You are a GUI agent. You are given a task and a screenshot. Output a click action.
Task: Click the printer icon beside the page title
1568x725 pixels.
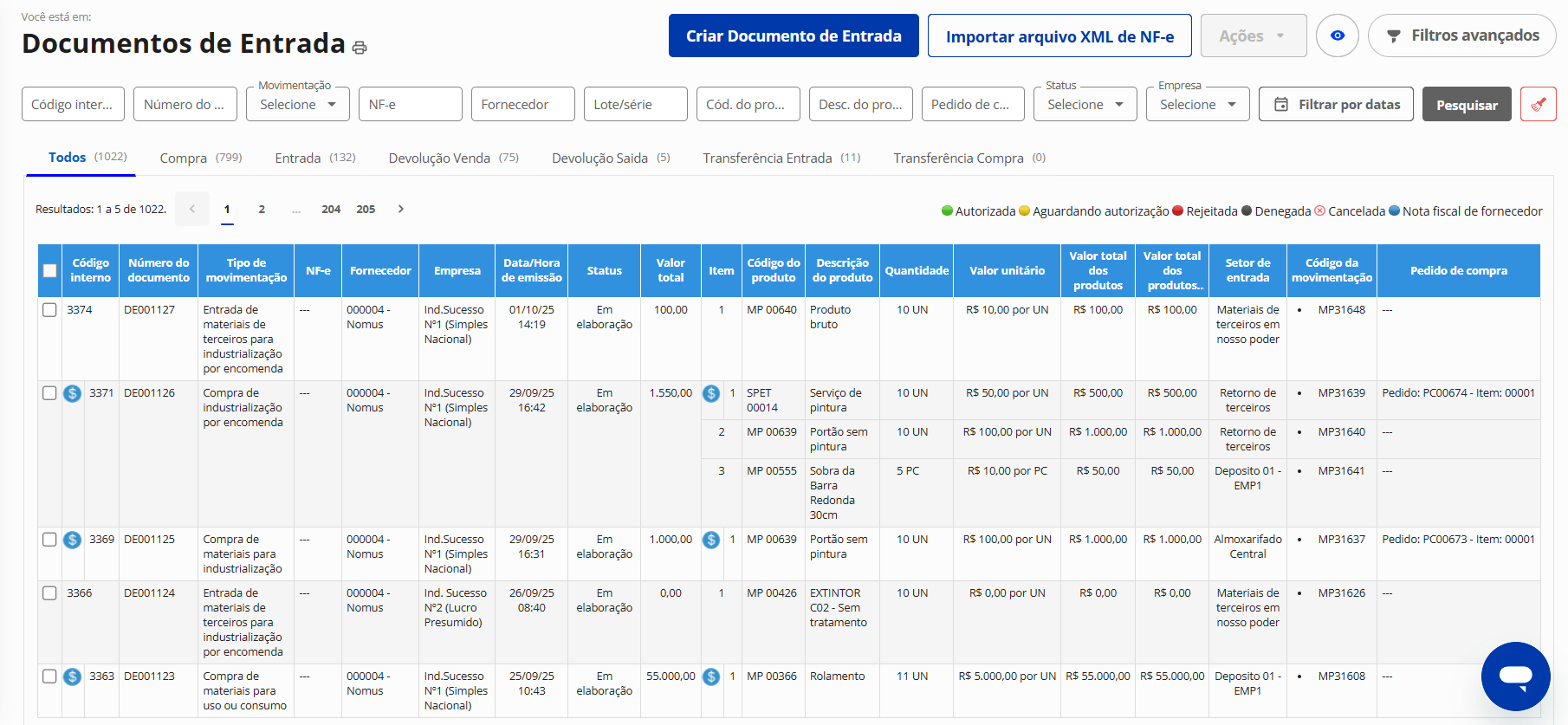point(360,48)
